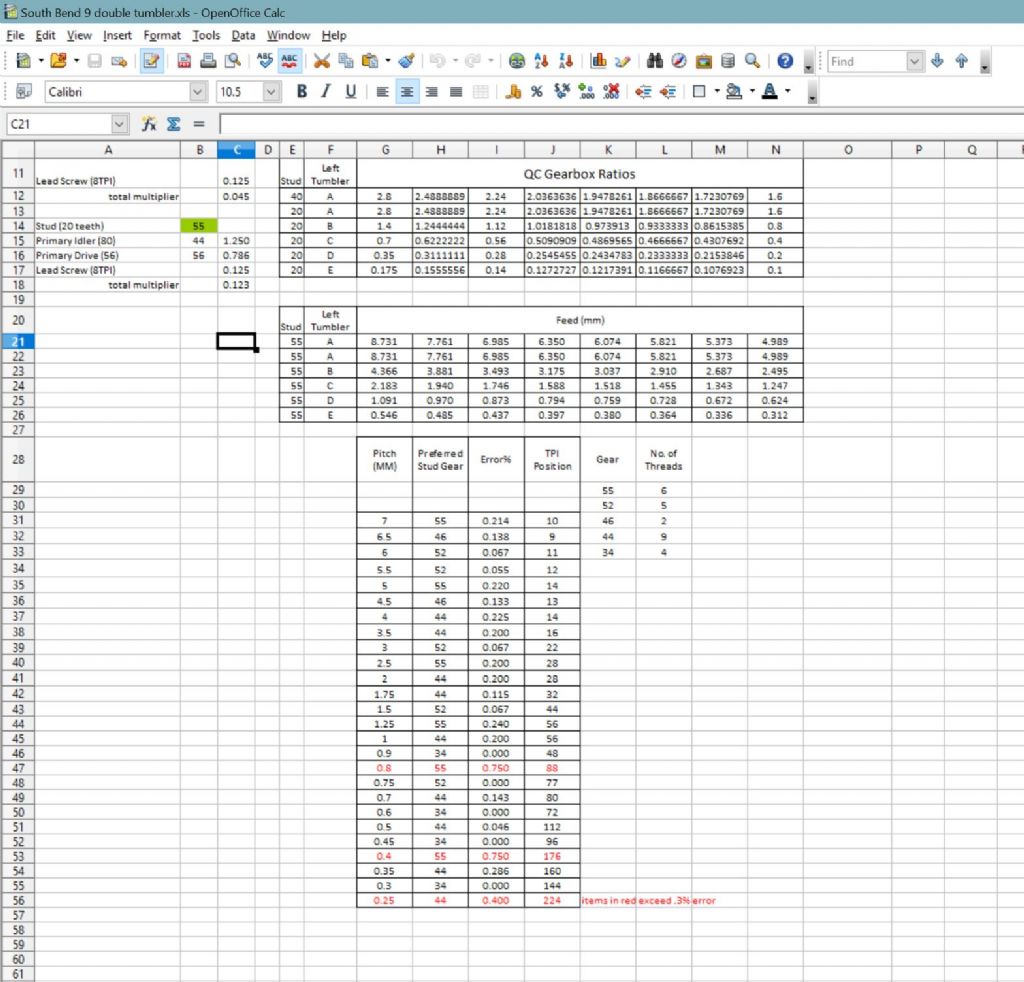This screenshot has width=1024, height=982.
Task: Open the Data menu
Action: click(243, 35)
